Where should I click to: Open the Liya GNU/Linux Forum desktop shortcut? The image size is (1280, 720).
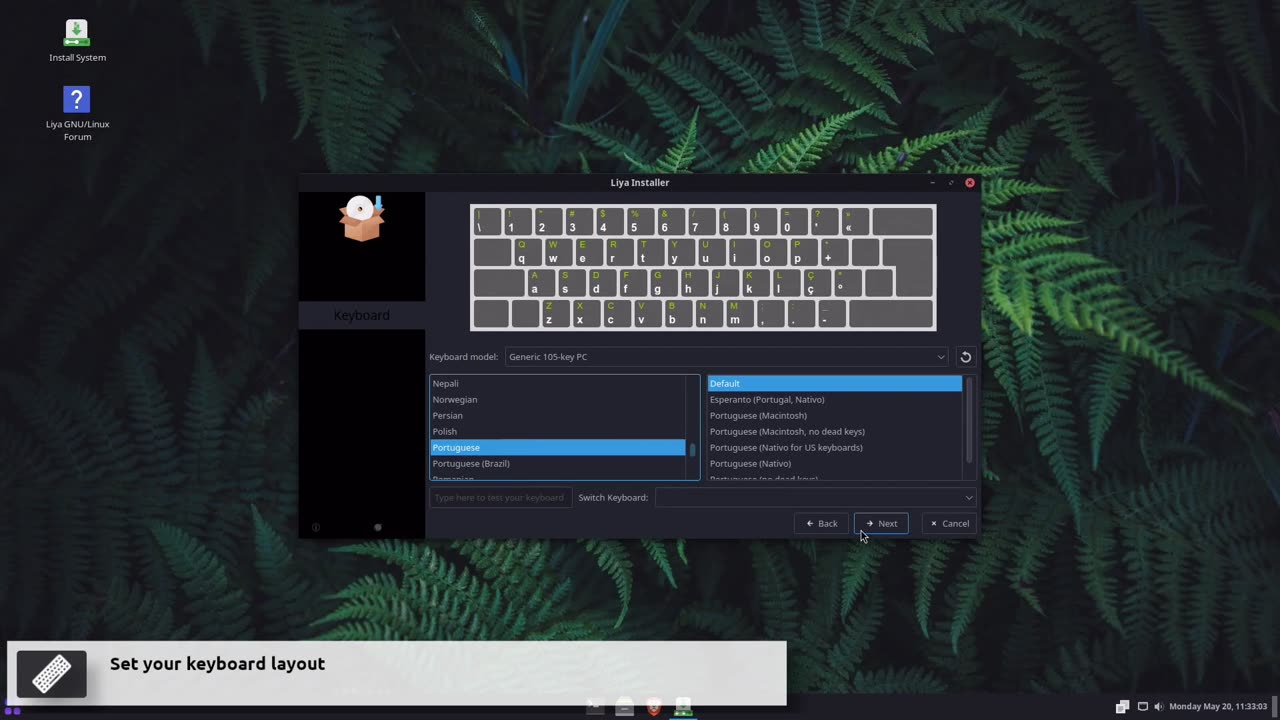pyautogui.click(x=77, y=113)
